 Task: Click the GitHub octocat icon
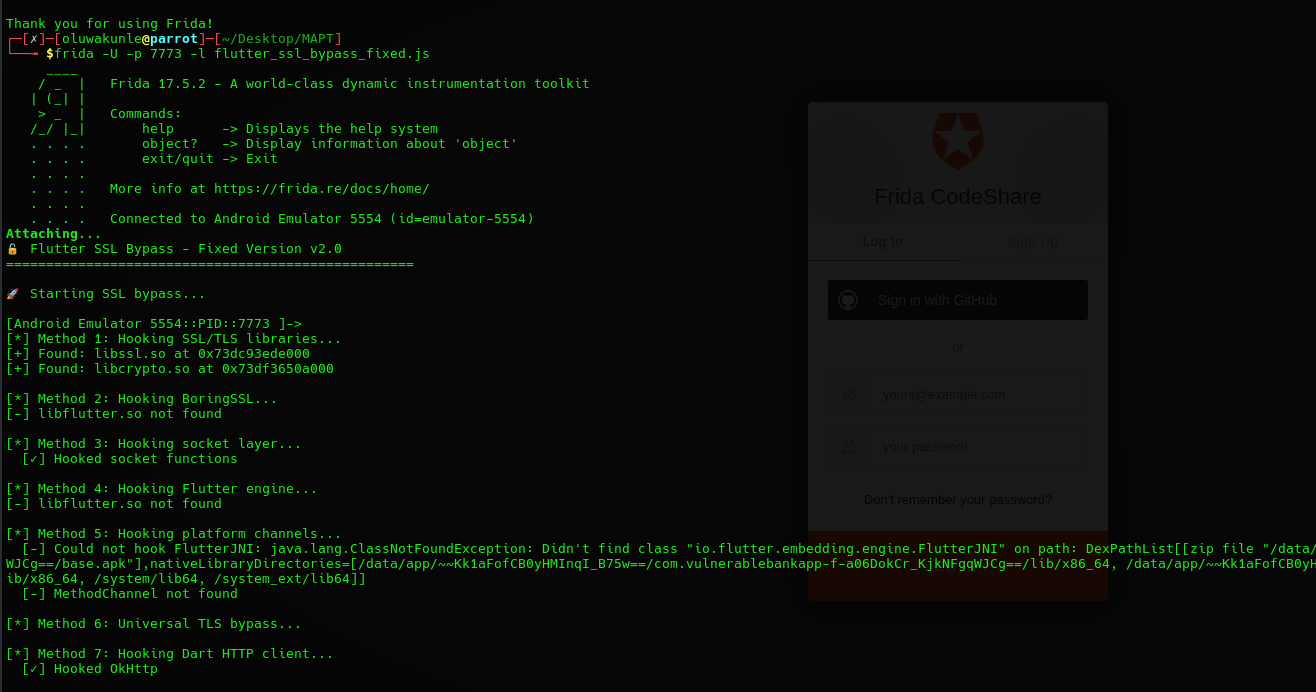[848, 300]
